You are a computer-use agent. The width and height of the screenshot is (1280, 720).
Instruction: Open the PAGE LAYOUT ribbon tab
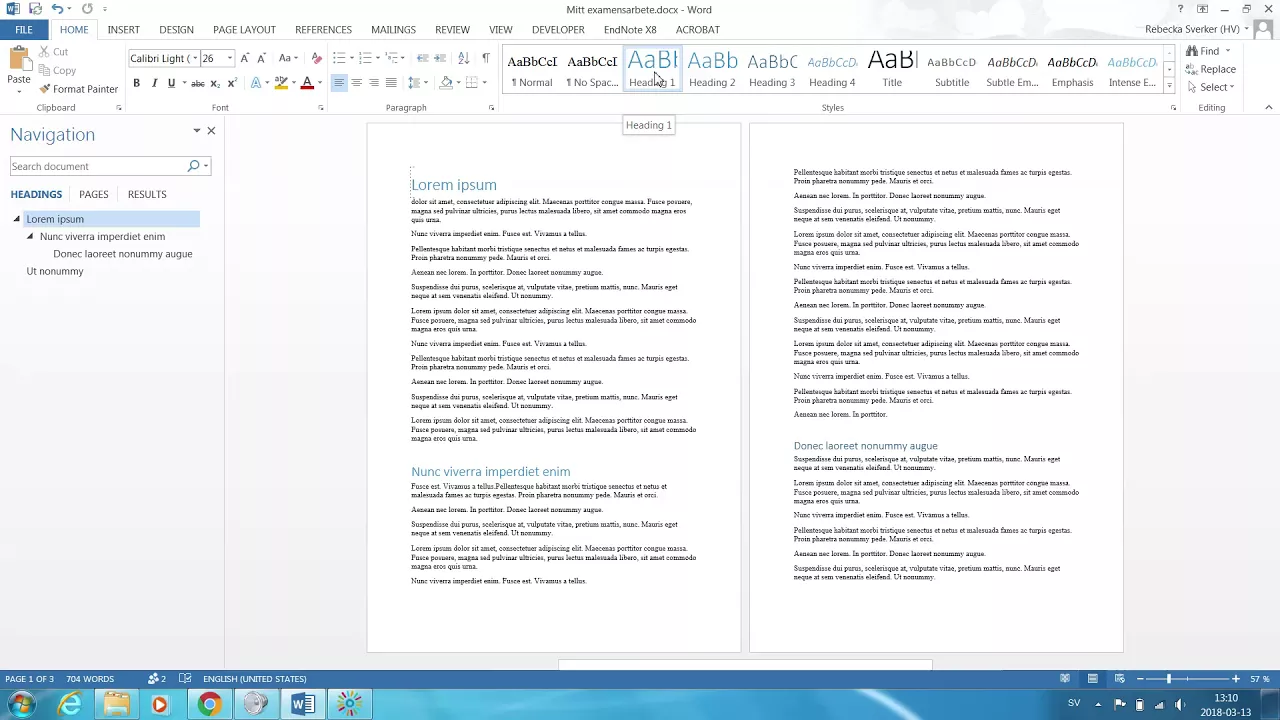pyautogui.click(x=244, y=30)
